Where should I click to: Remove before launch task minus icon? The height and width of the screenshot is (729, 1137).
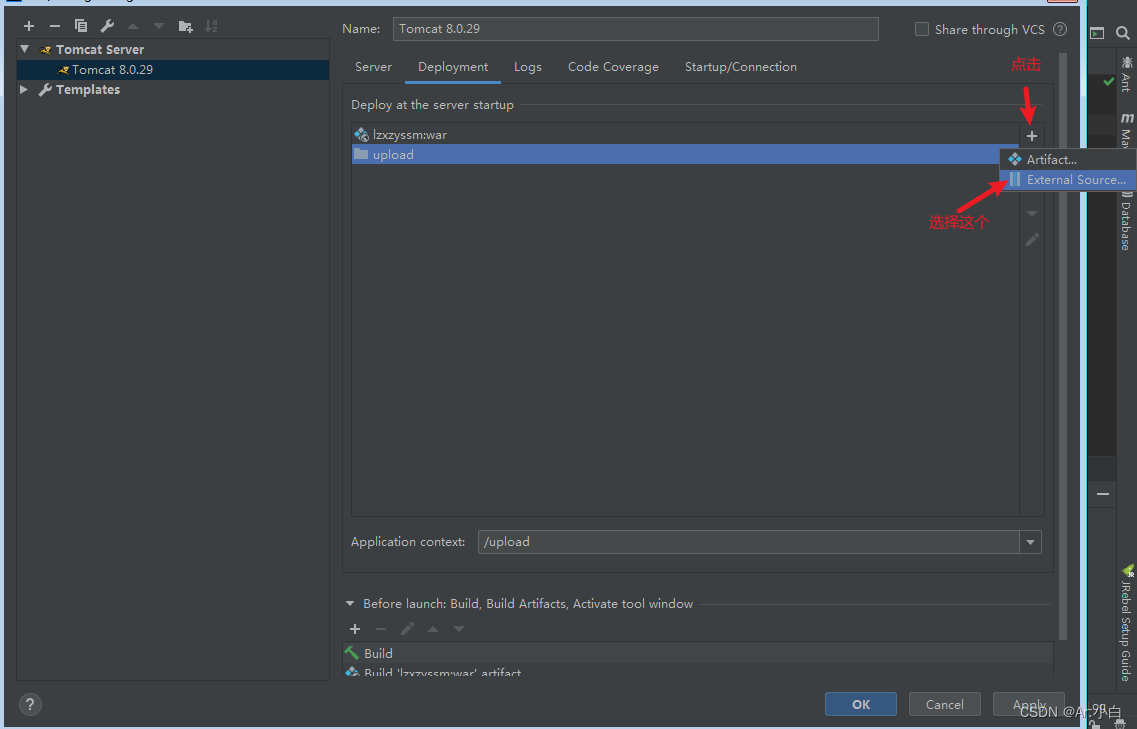(381, 629)
